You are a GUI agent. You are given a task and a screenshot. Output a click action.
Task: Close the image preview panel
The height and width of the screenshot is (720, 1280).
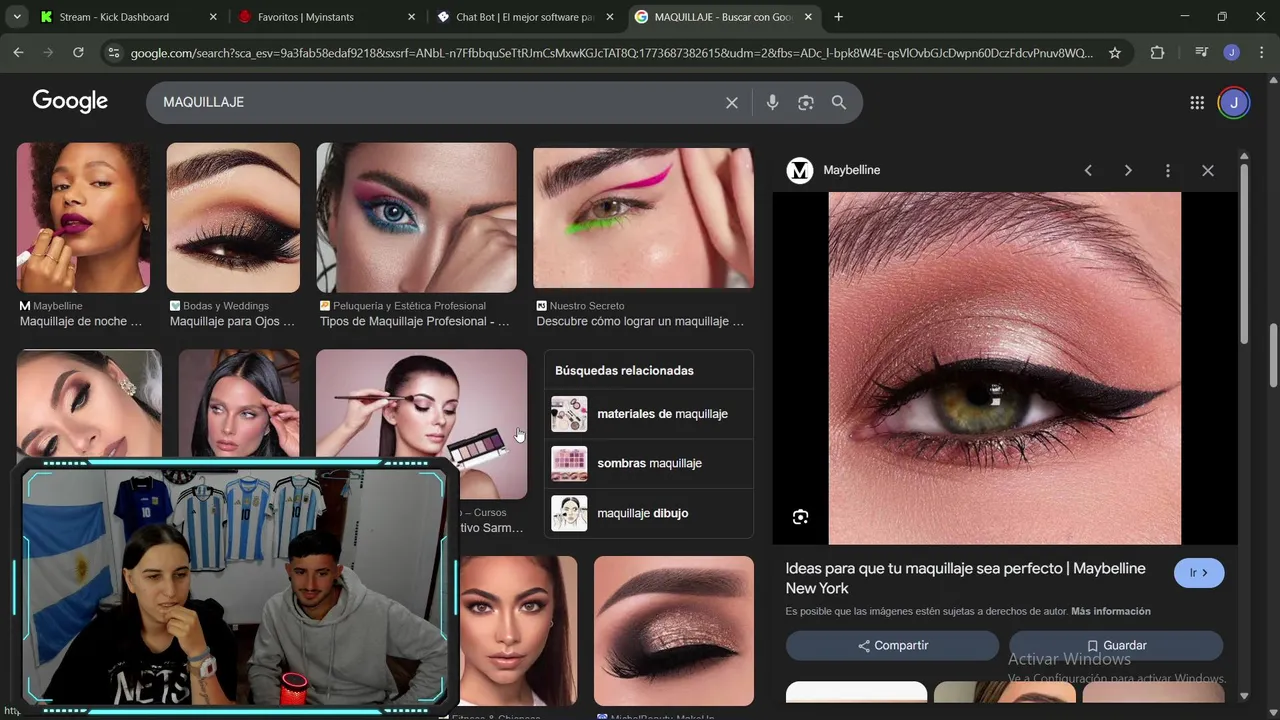(1208, 170)
